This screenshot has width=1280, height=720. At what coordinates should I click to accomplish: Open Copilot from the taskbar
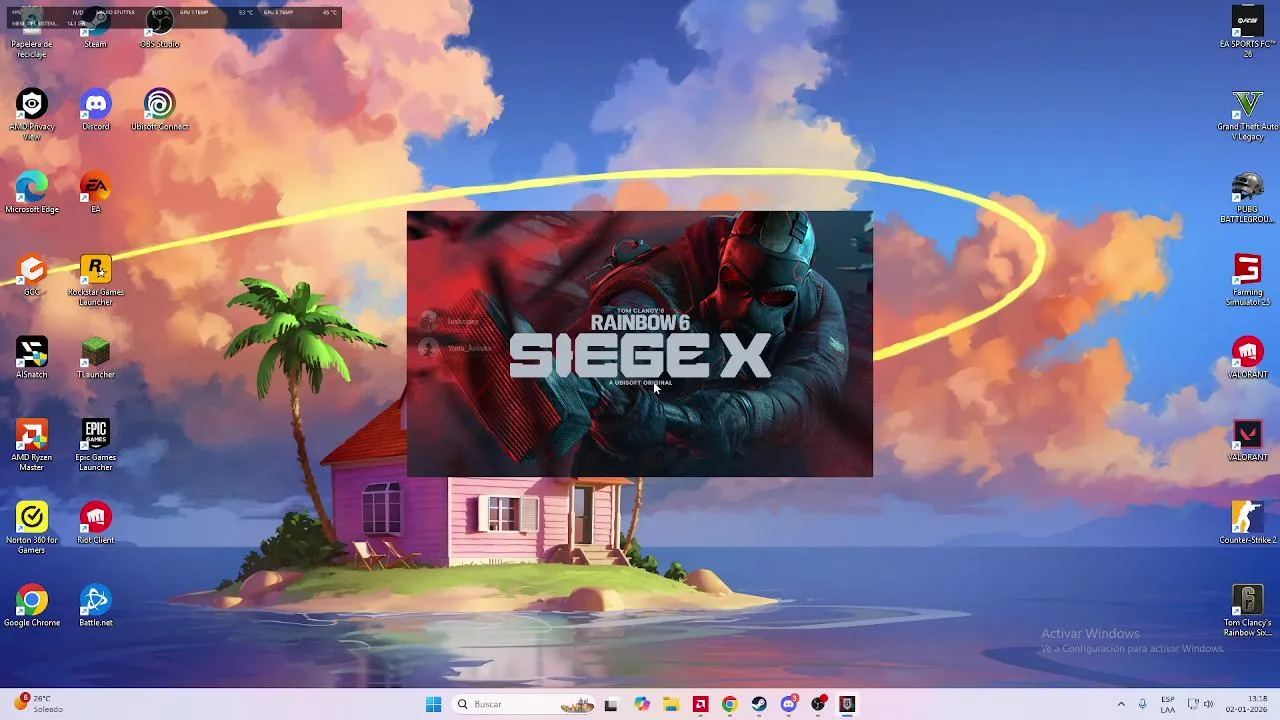pyautogui.click(x=642, y=704)
